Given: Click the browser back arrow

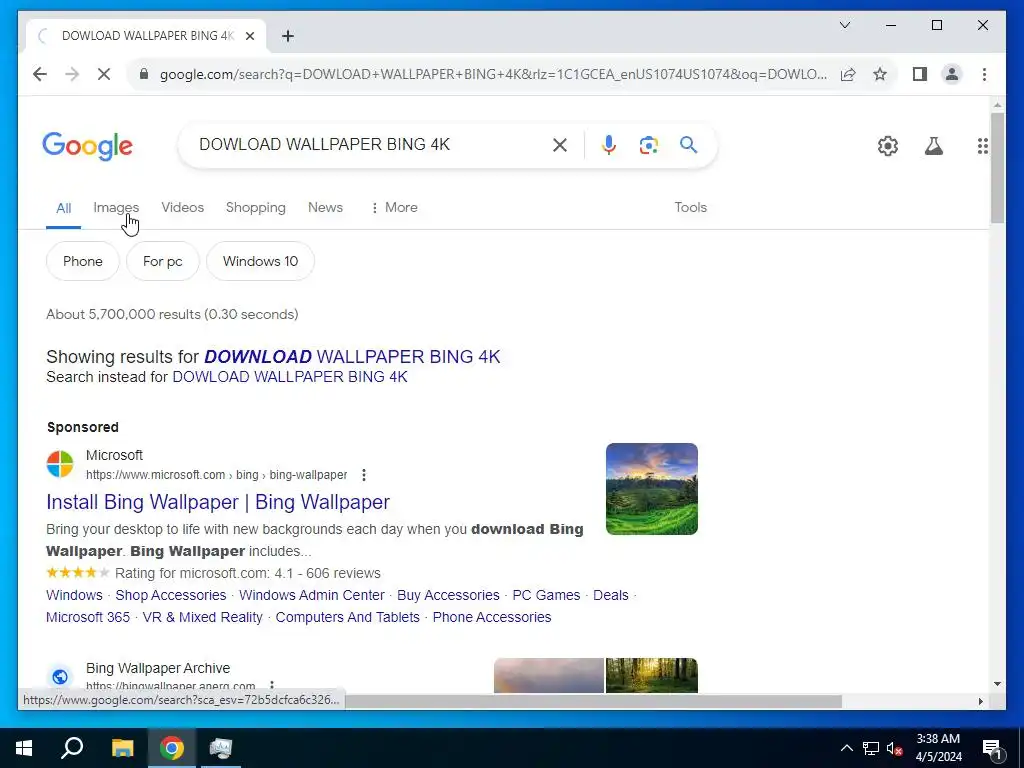Looking at the screenshot, I should click(40, 74).
